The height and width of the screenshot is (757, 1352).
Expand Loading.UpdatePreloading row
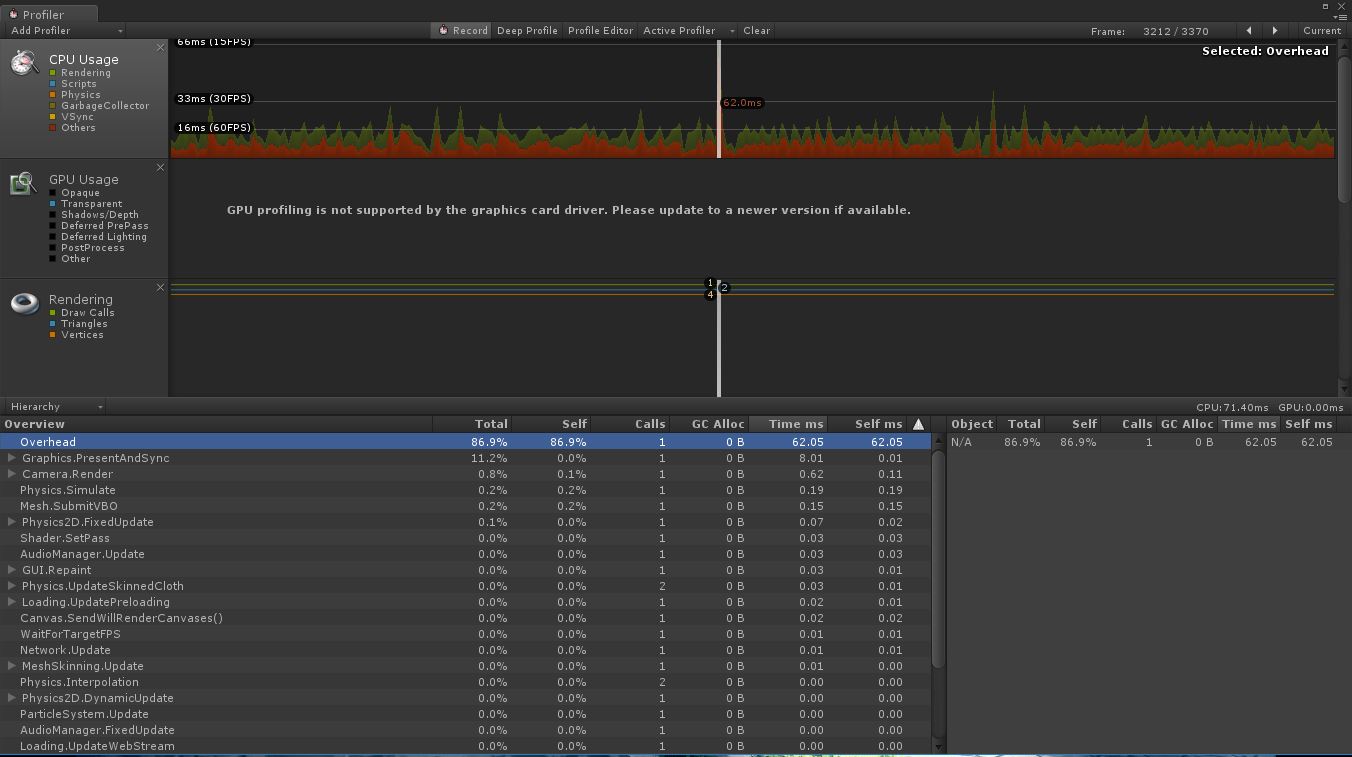pos(12,602)
